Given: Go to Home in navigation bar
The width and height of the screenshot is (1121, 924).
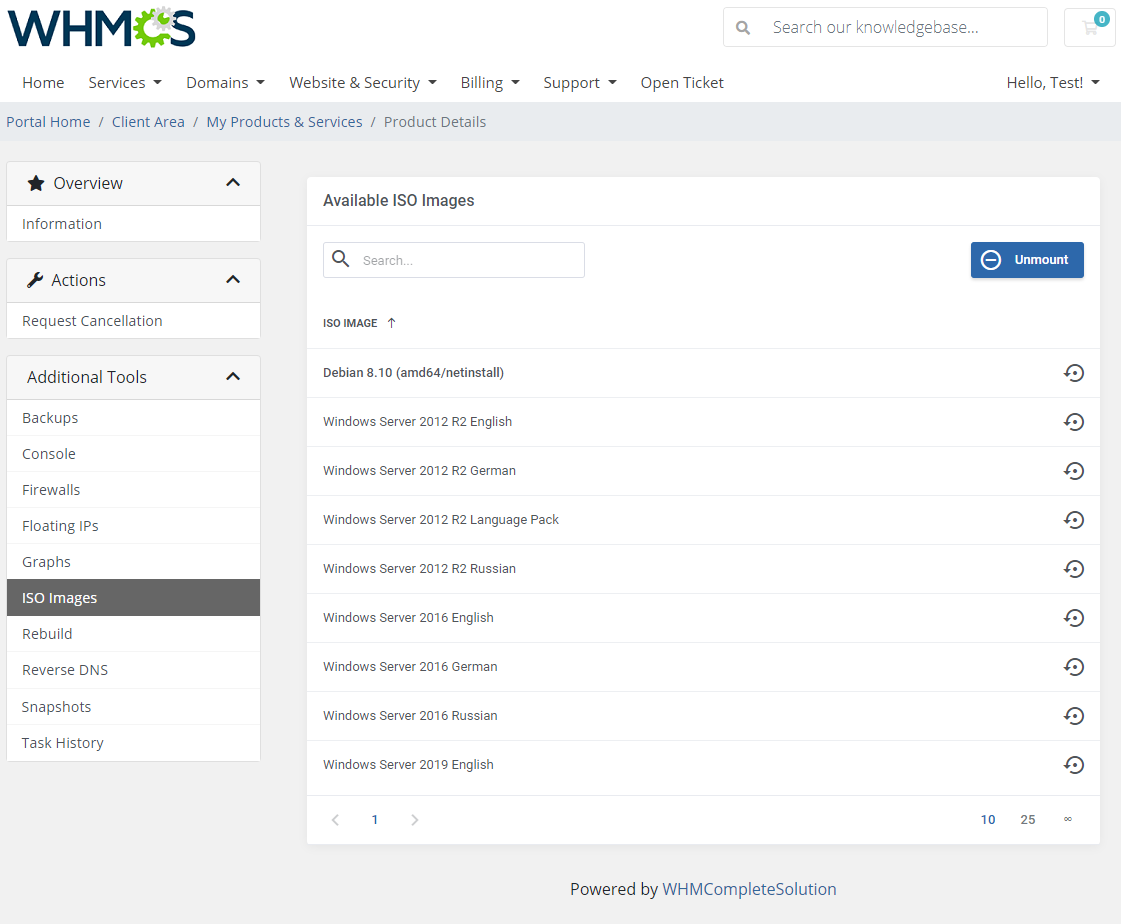Looking at the screenshot, I should coord(43,82).
